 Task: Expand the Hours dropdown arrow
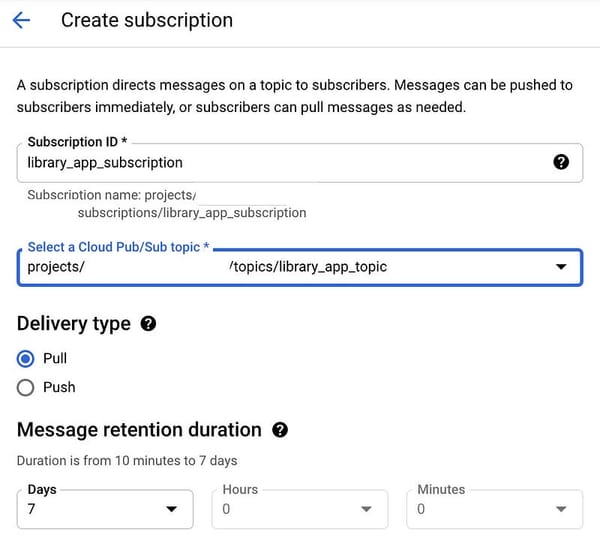coord(365,510)
